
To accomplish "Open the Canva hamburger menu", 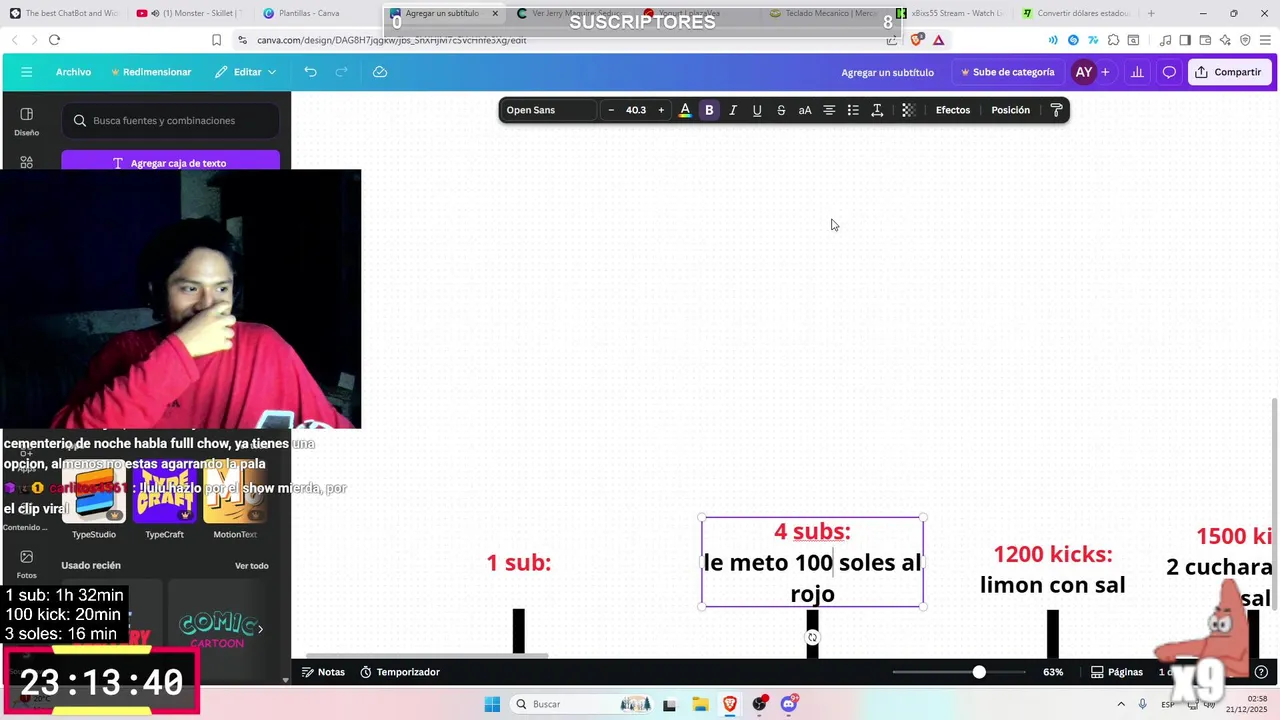I will (26, 72).
